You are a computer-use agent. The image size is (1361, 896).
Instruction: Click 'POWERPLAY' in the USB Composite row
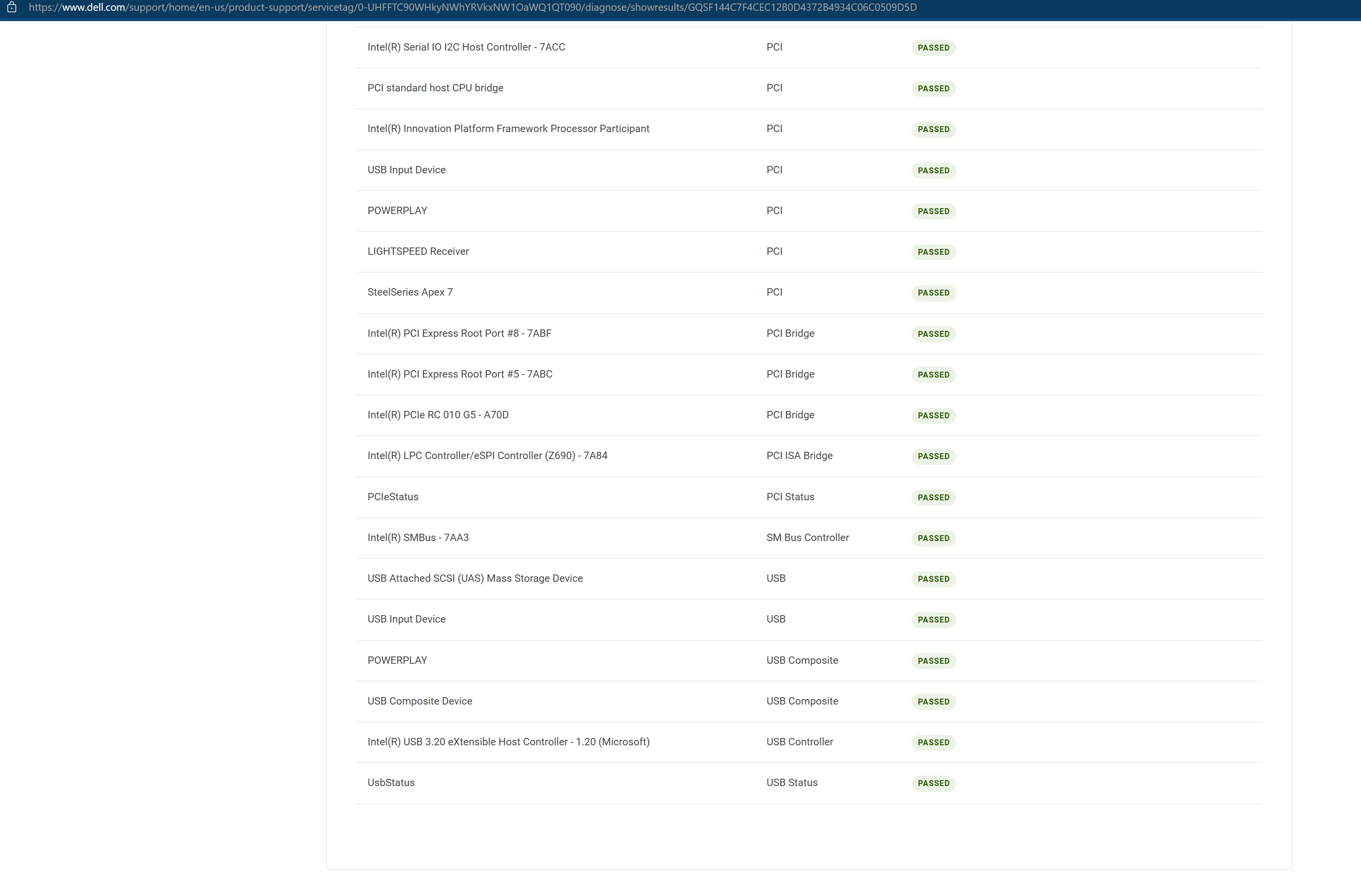[397, 660]
